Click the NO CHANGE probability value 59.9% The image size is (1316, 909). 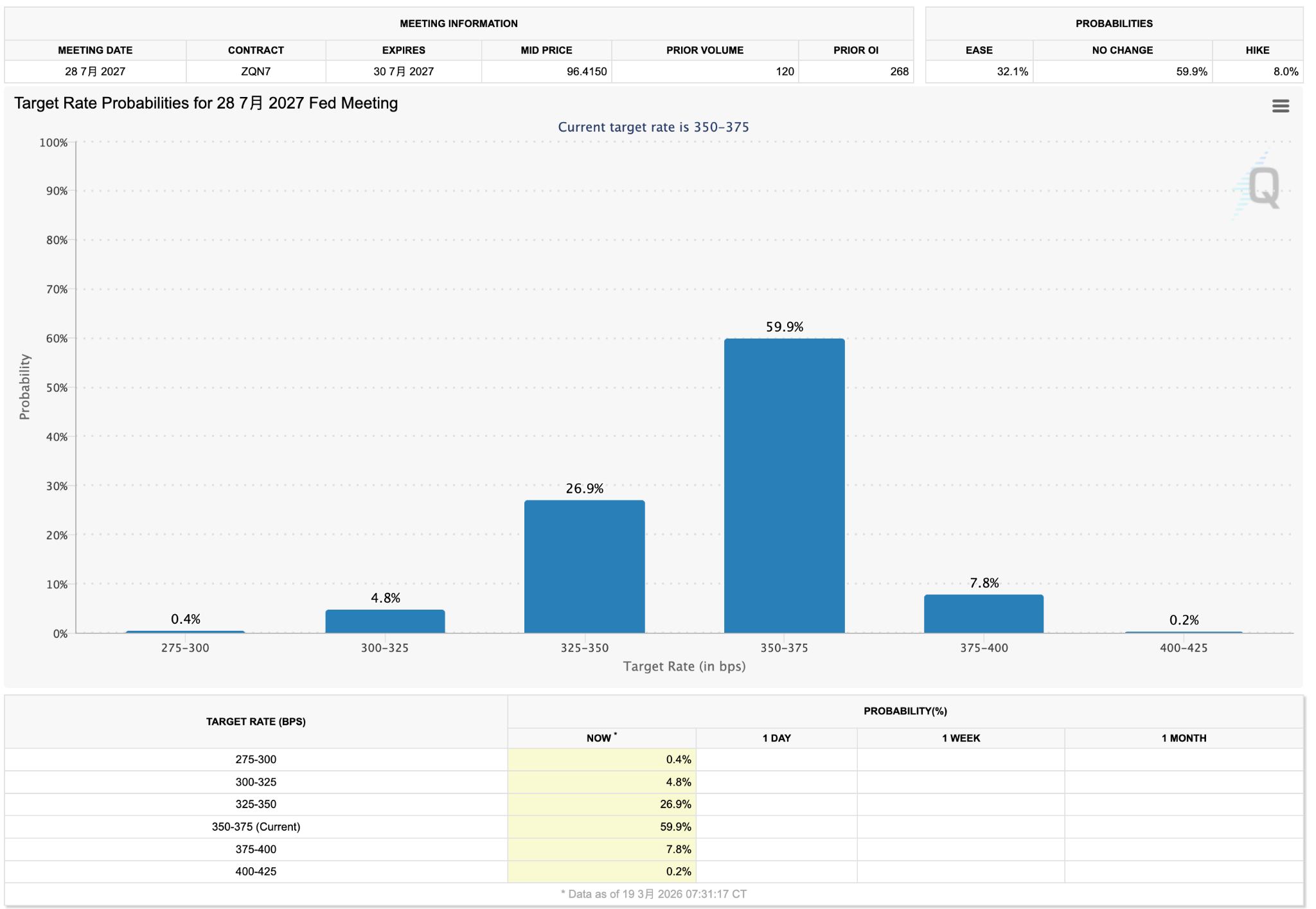coord(1192,72)
